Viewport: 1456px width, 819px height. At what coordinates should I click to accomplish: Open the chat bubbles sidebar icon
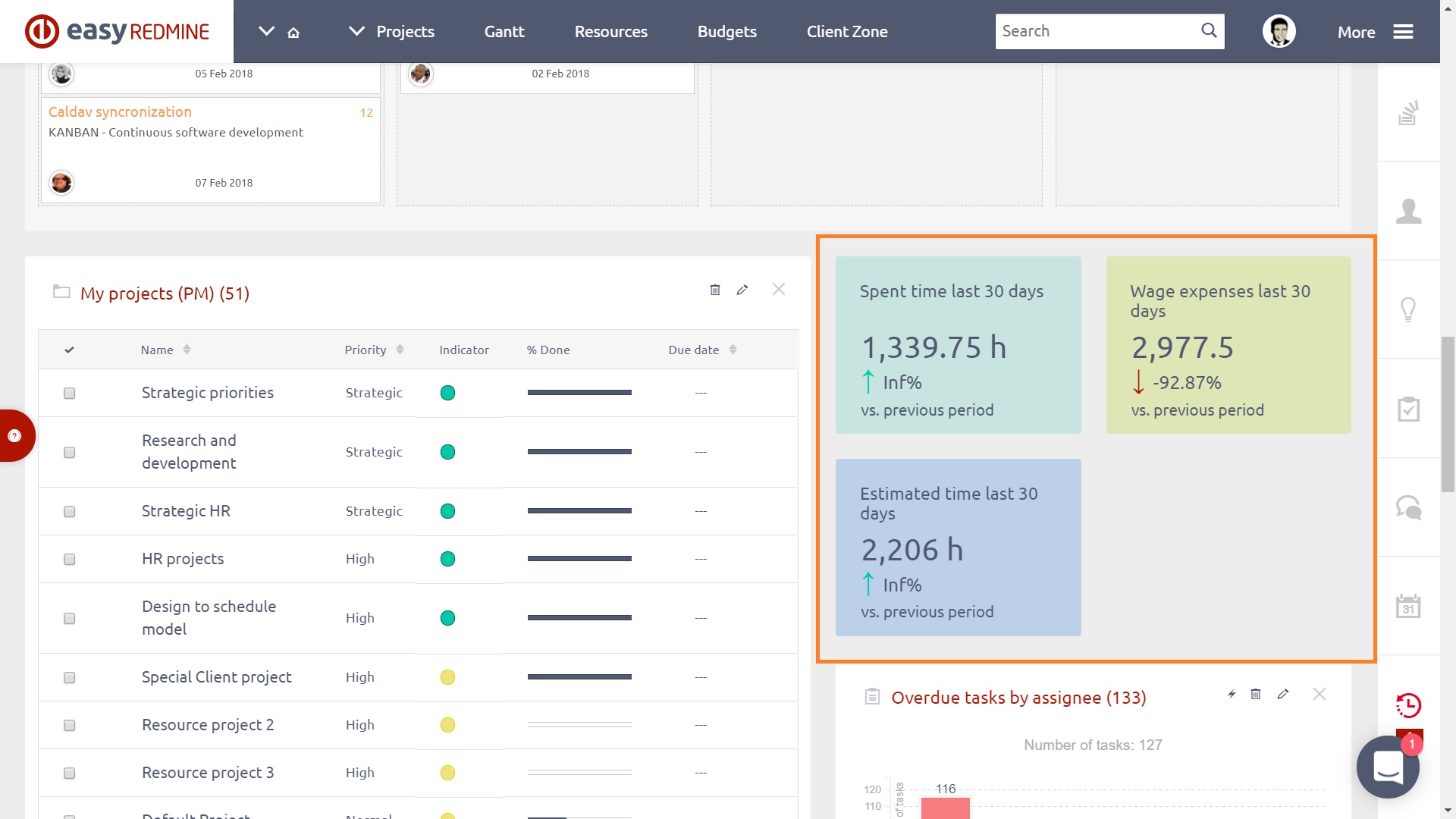point(1408,507)
